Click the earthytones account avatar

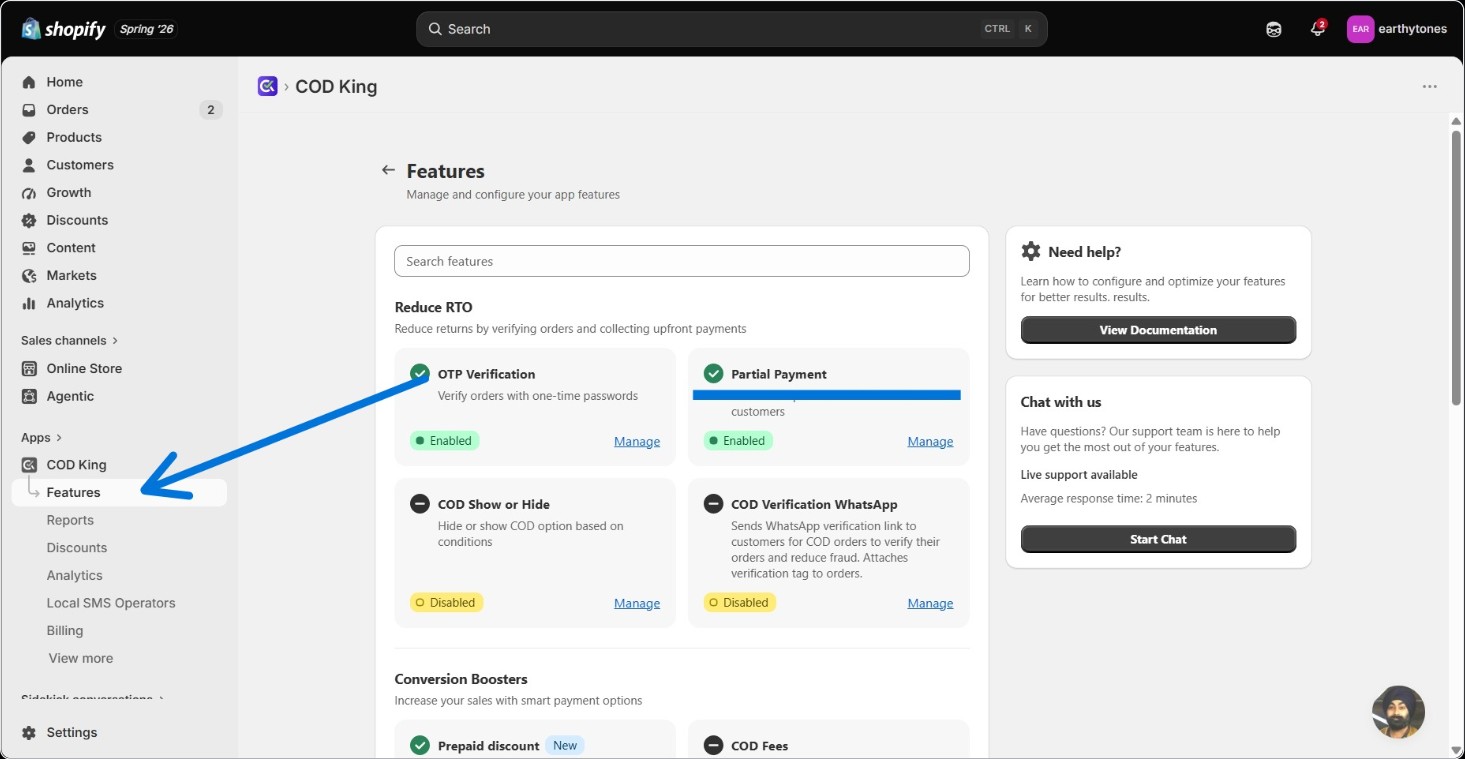[1360, 29]
